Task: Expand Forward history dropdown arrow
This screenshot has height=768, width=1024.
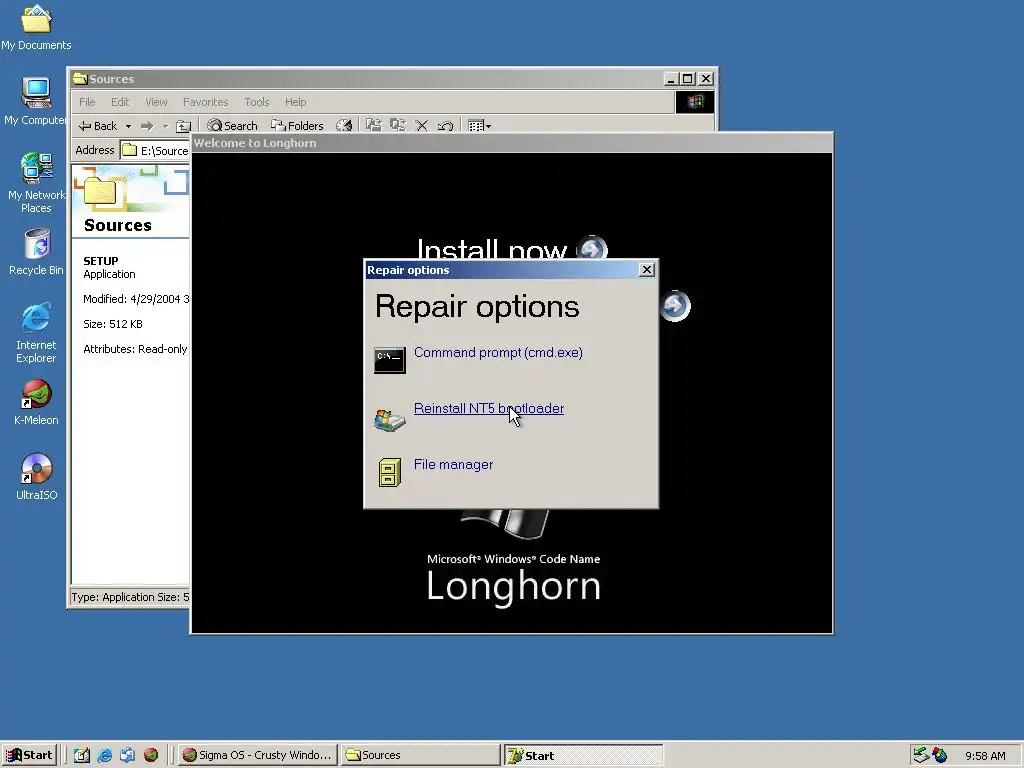Action: click(x=165, y=125)
